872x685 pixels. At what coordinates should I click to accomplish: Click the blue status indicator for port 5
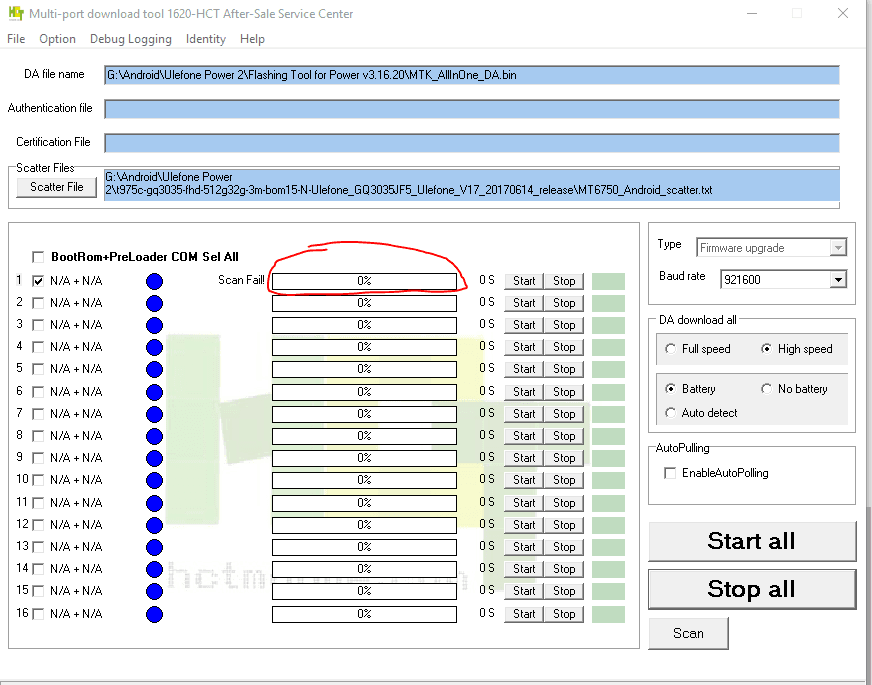coord(154,369)
